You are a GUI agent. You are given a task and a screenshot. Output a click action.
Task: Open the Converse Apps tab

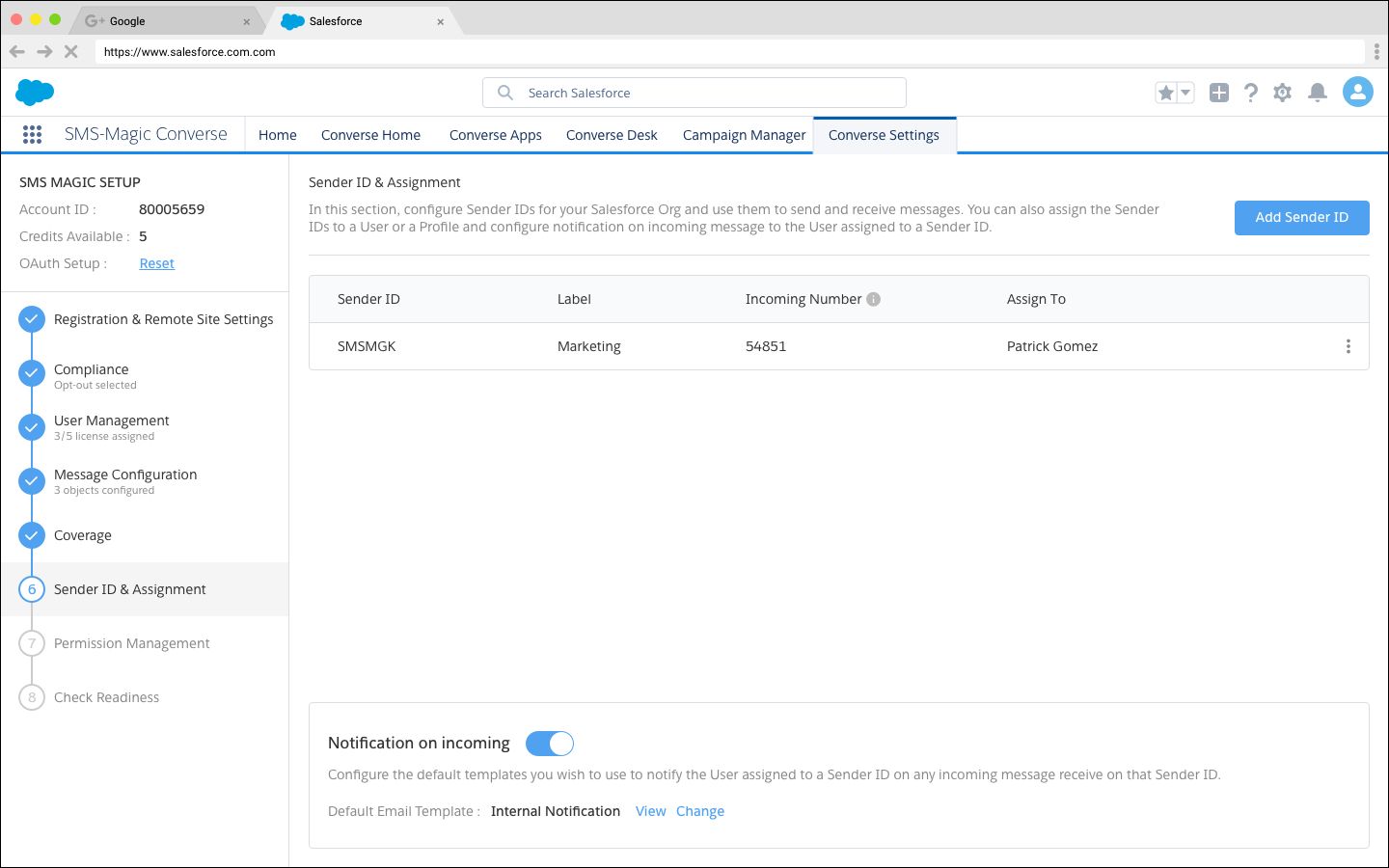(496, 135)
